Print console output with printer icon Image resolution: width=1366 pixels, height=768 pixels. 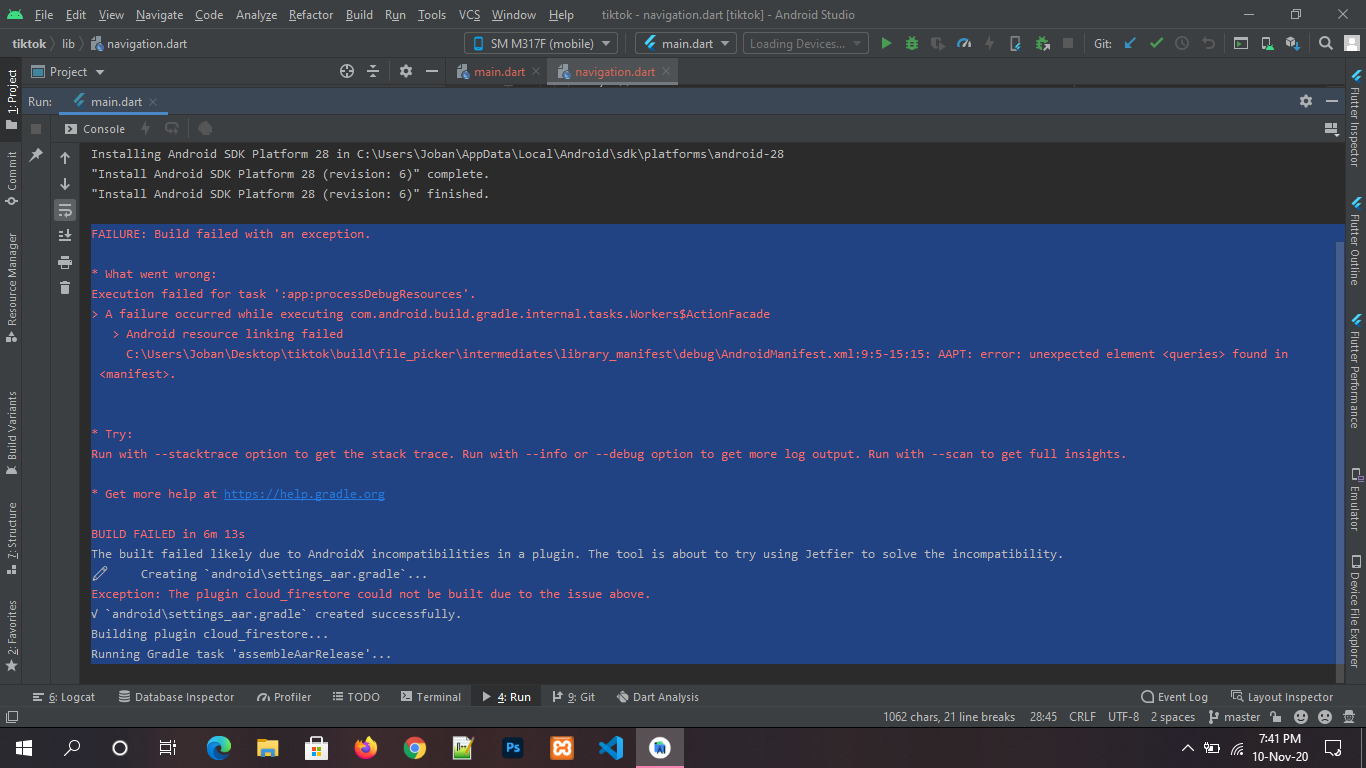65,262
